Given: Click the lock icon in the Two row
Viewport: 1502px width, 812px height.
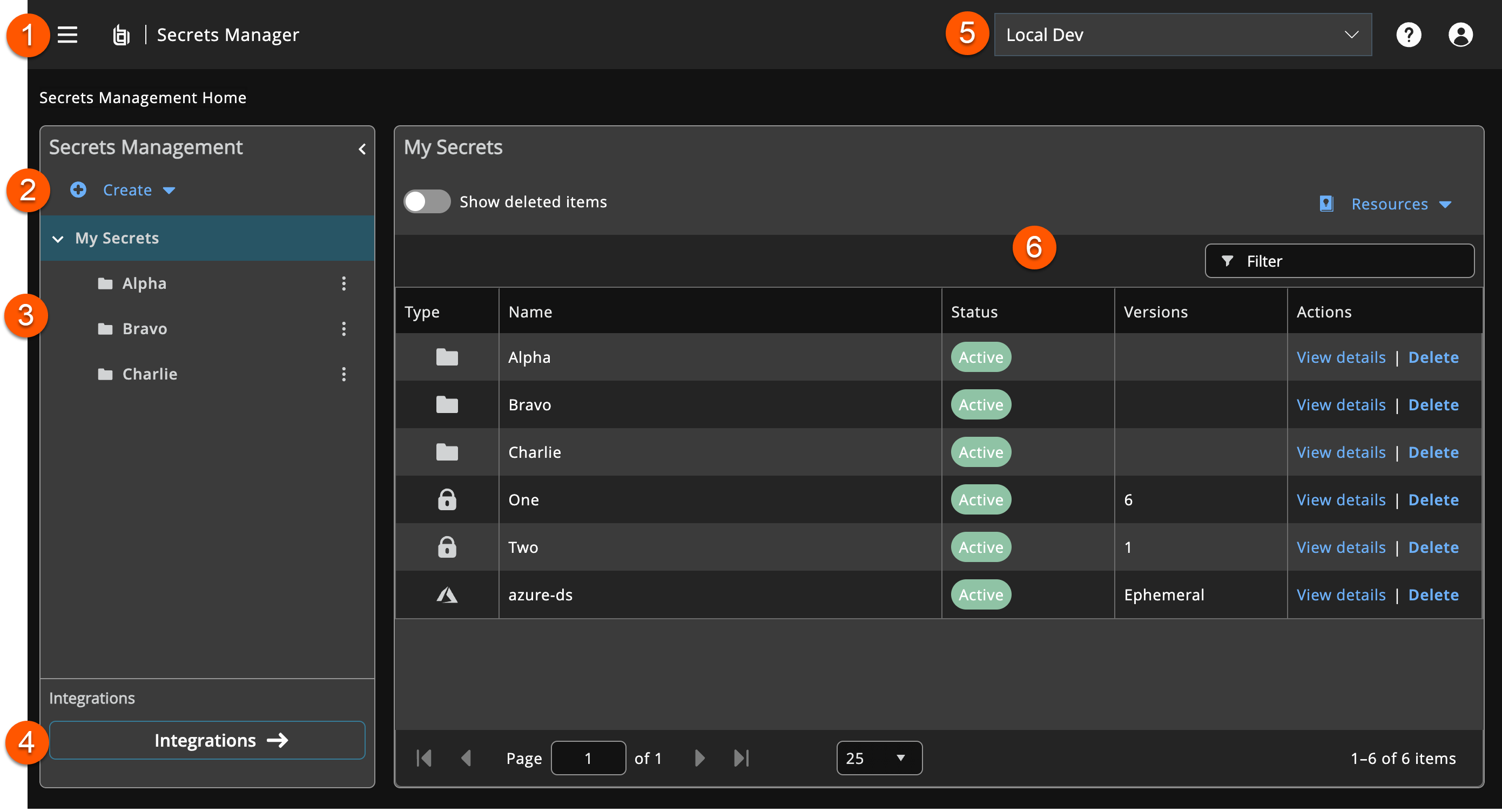Looking at the screenshot, I should pyautogui.click(x=447, y=547).
